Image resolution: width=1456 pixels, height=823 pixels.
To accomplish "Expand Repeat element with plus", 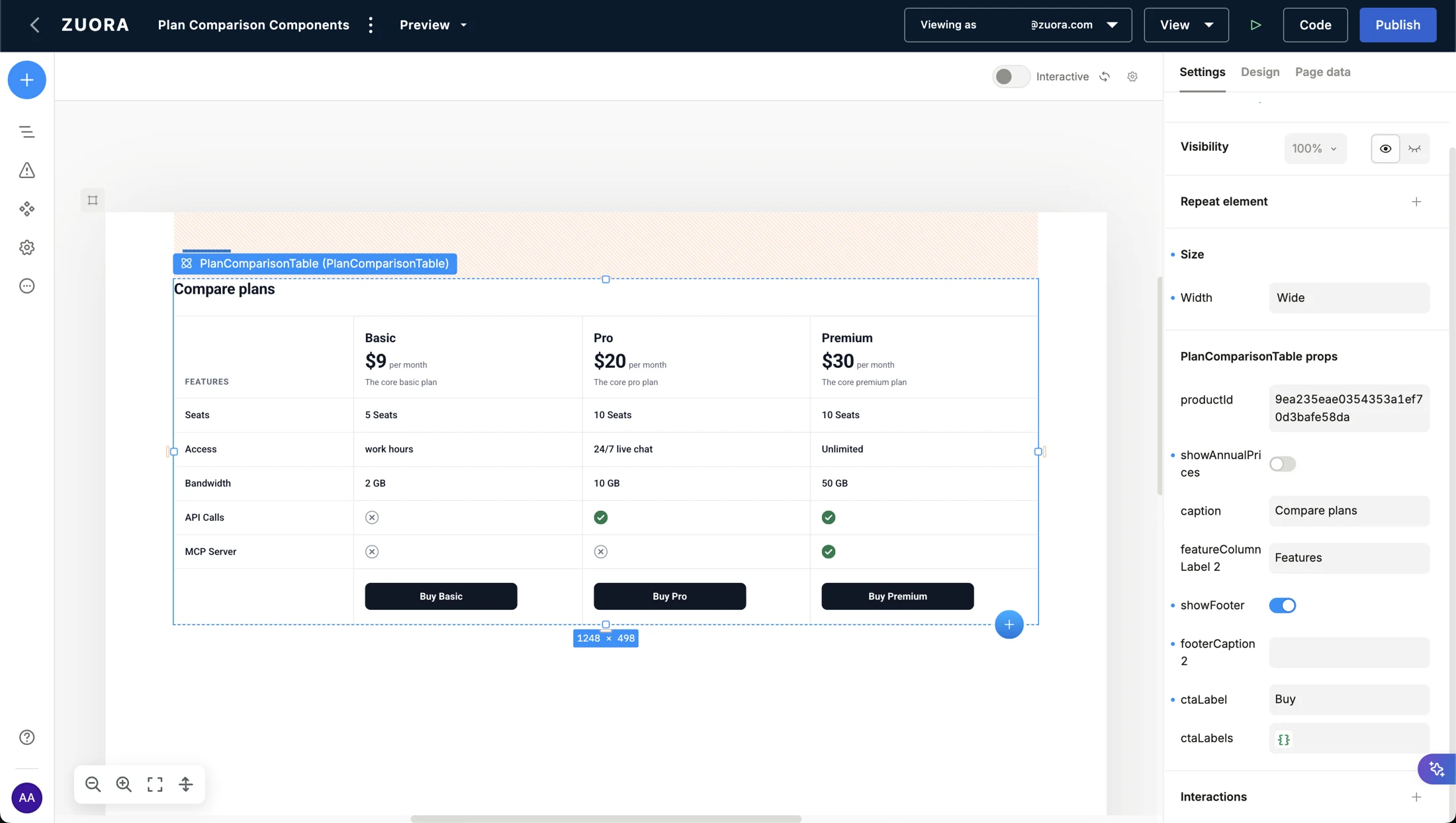I will click(x=1416, y=202).
